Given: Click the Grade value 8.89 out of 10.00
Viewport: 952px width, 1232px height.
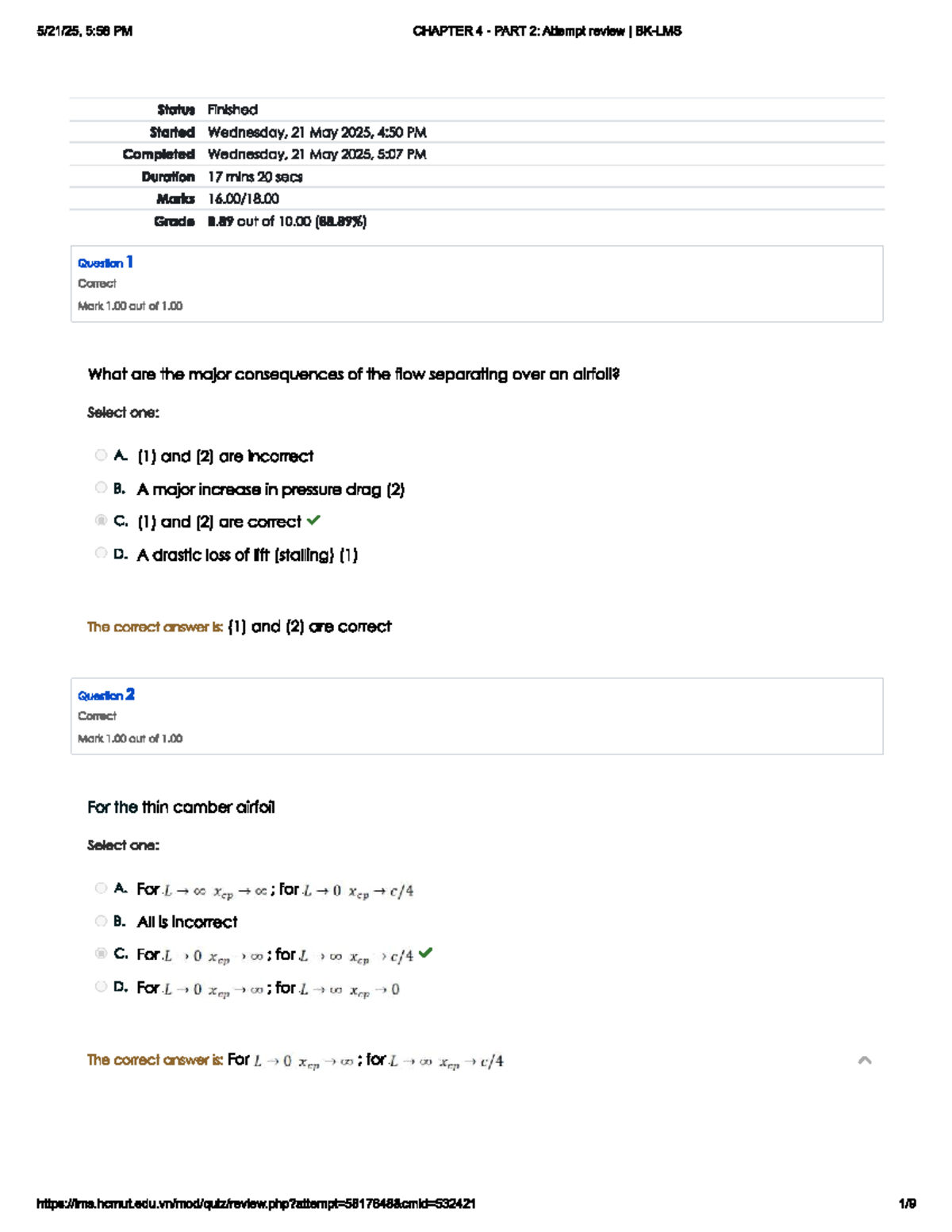Looking at the screenshot, I should [x=287, y=221].
